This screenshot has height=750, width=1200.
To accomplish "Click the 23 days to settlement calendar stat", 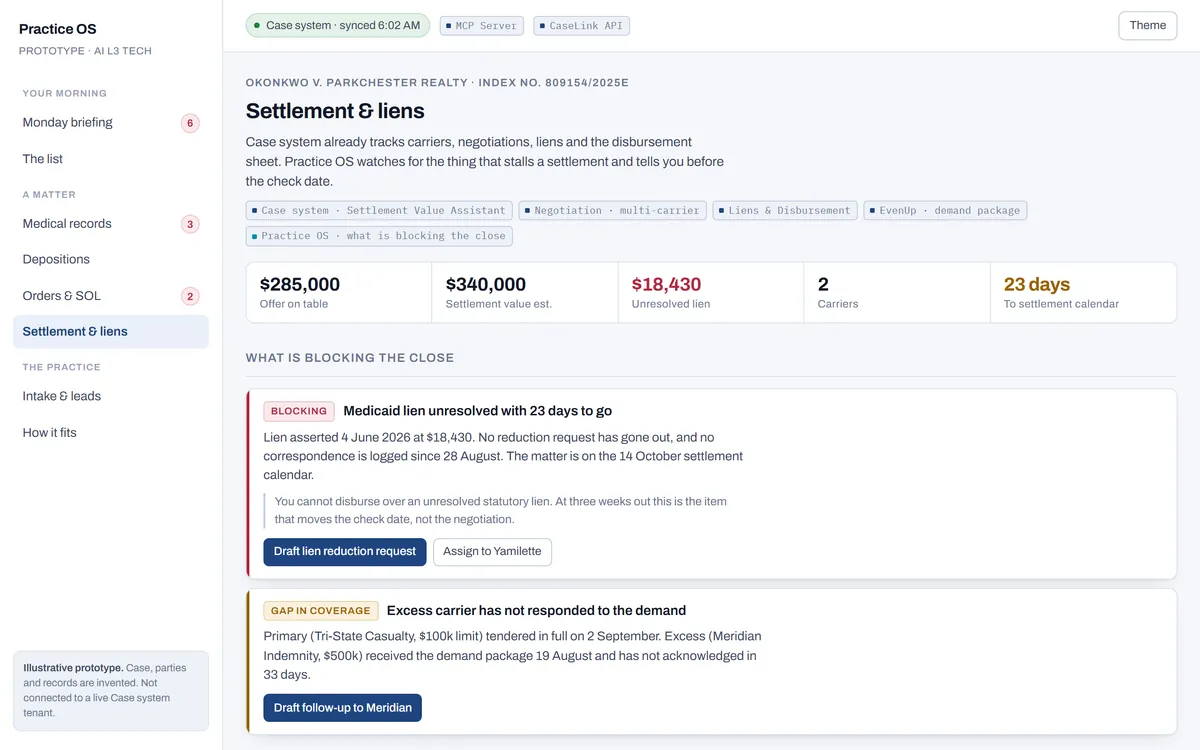I will (1083, 293).
